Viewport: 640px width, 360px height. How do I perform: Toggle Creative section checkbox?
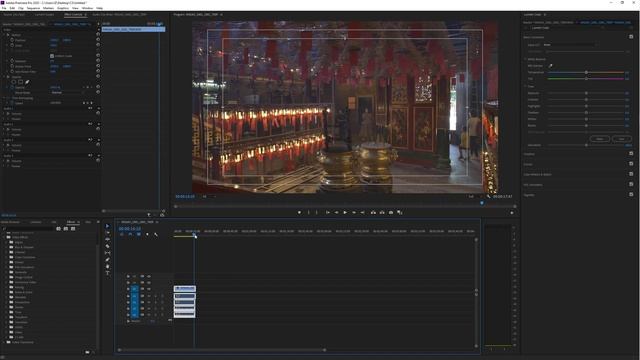pos(631,153)
